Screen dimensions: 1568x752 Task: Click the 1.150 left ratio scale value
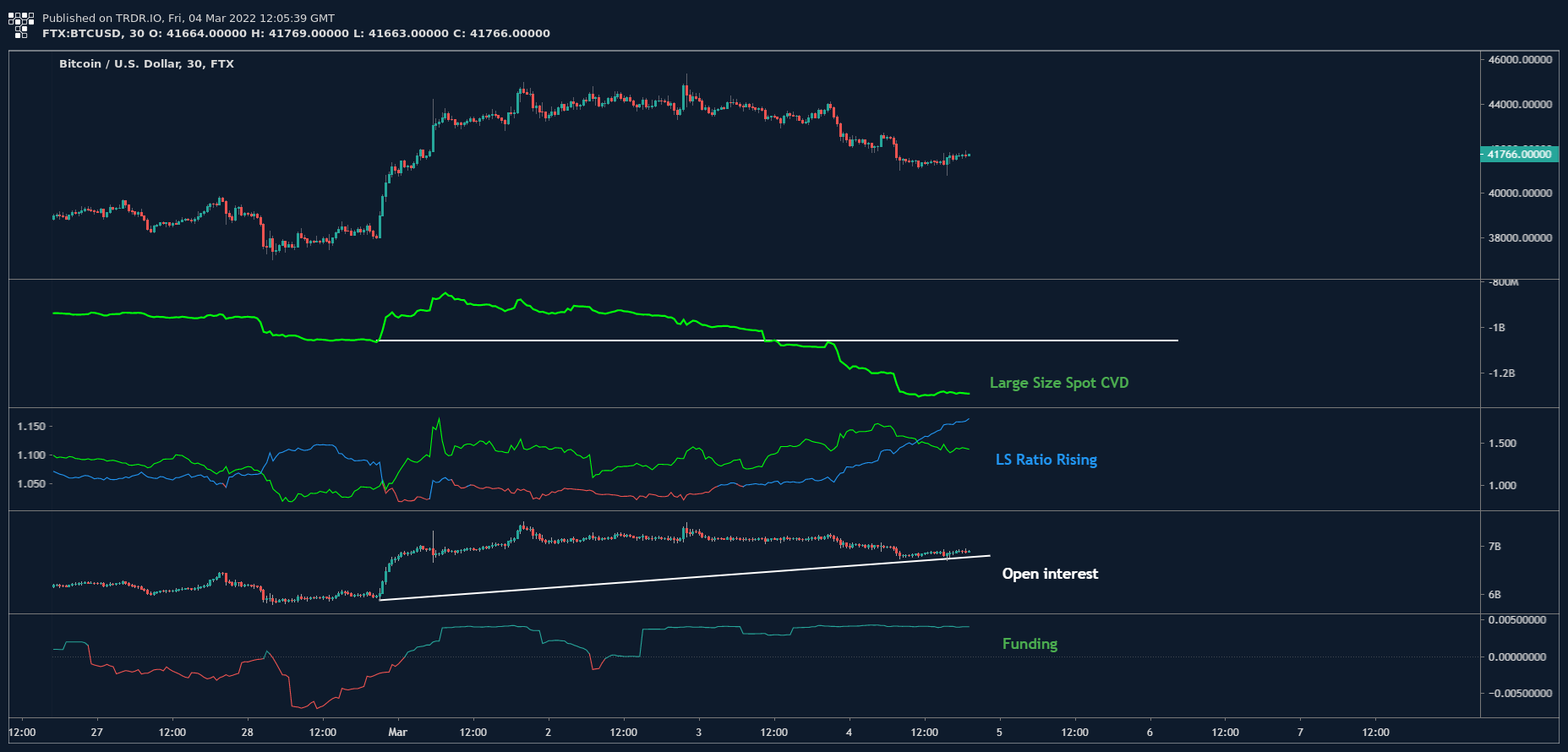[31, 427]
